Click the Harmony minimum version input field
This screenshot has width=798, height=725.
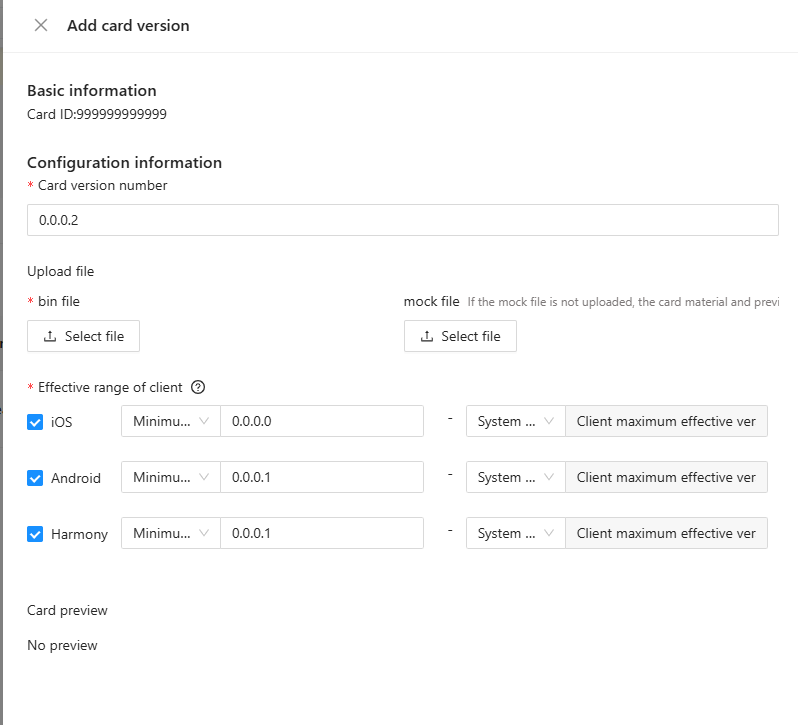click(321, 533)
